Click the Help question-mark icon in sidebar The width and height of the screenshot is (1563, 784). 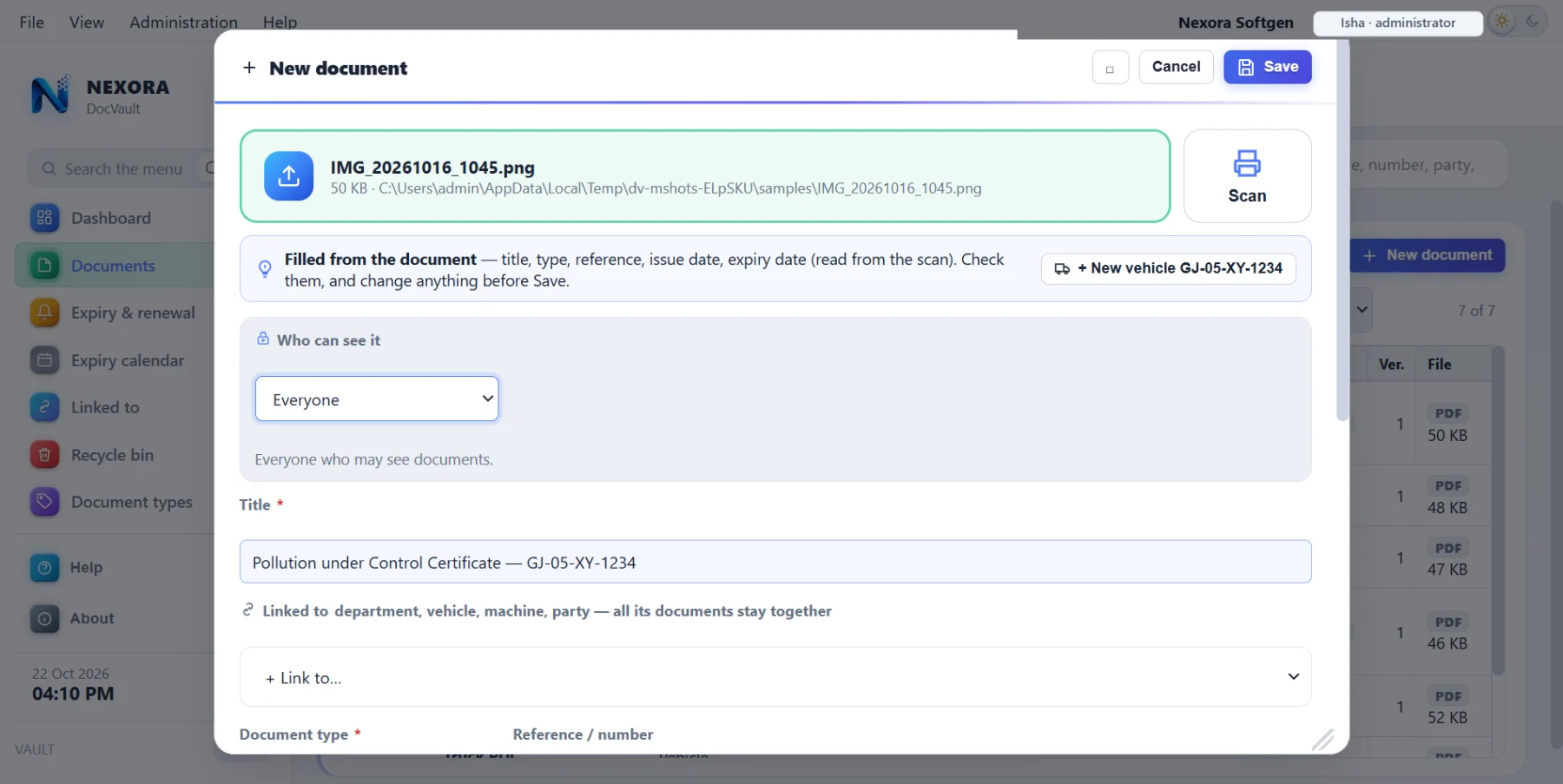44,568
